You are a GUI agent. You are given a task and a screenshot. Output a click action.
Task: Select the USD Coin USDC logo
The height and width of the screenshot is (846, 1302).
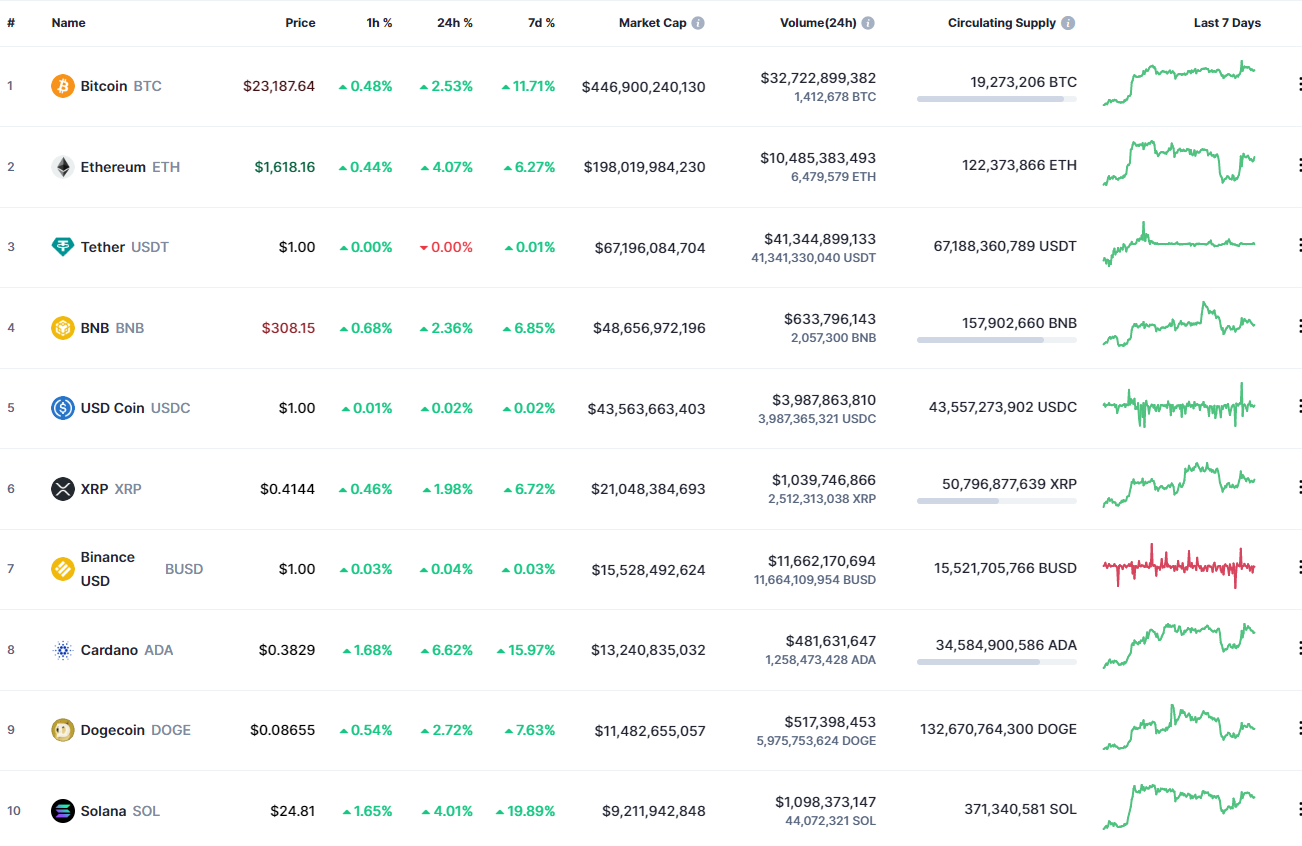(62, 407)
